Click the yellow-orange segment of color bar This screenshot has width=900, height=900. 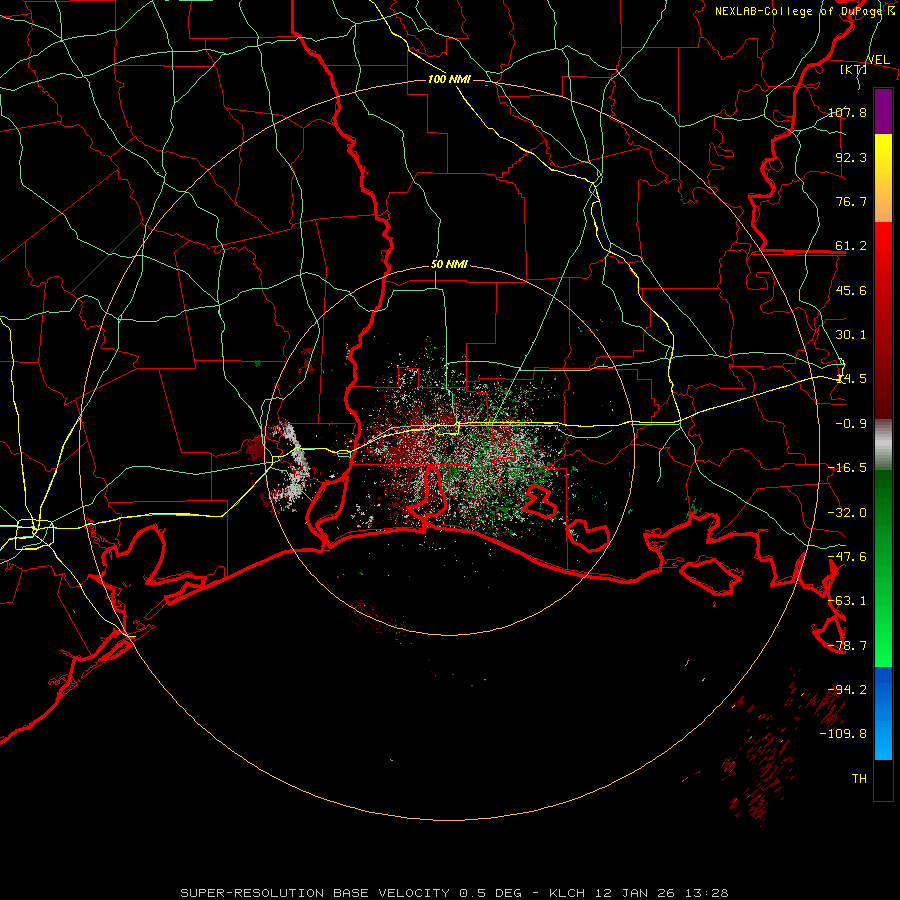point(883,178)
